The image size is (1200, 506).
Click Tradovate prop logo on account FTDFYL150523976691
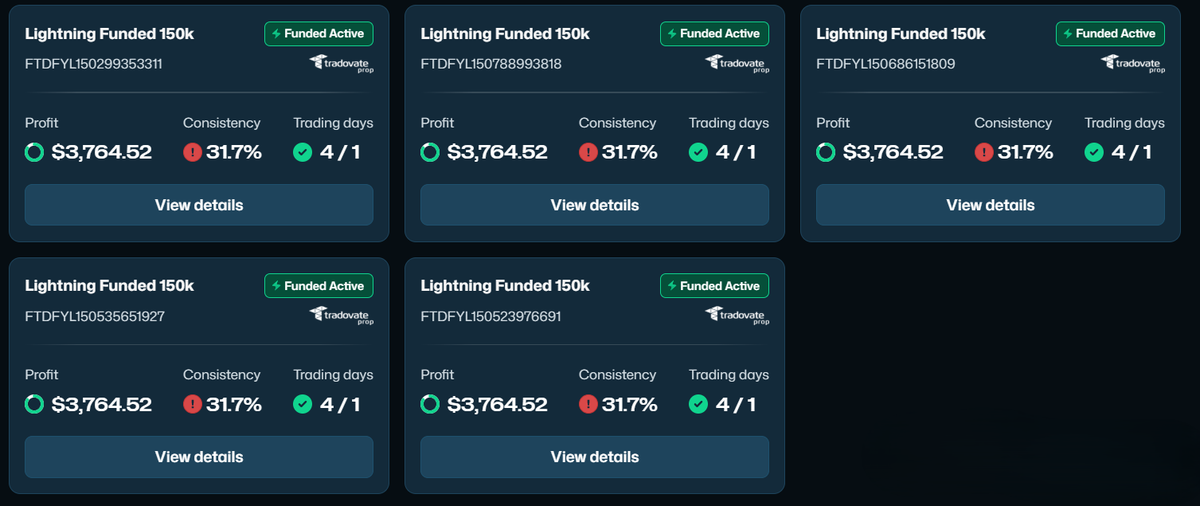pyautogui.click(x=737, y=316)
